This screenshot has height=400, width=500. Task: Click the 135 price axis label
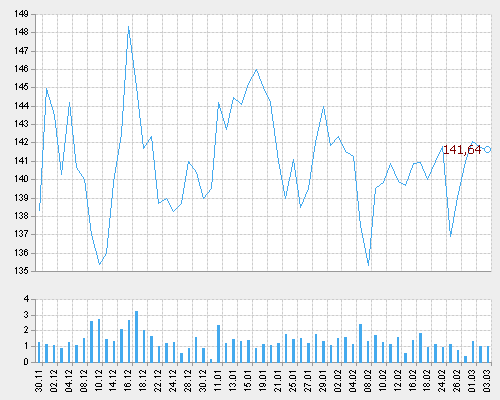pos(21,271)
